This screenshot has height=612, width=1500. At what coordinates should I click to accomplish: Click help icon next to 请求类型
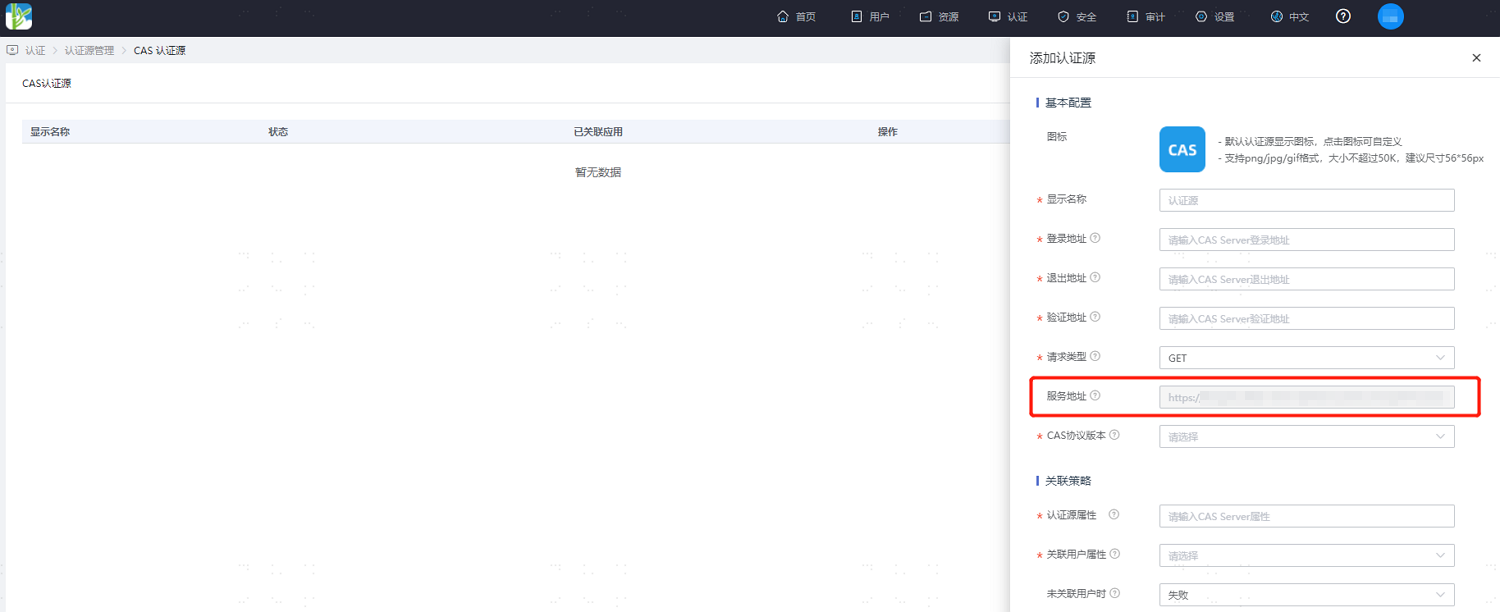pyautogui.click(x=1095, y=356)
